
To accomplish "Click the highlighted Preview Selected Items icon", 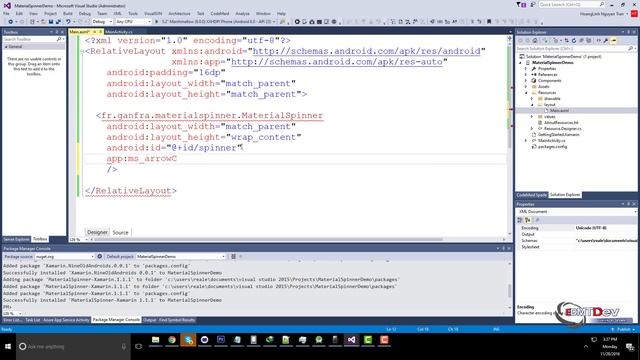I will tap(614, 41).
